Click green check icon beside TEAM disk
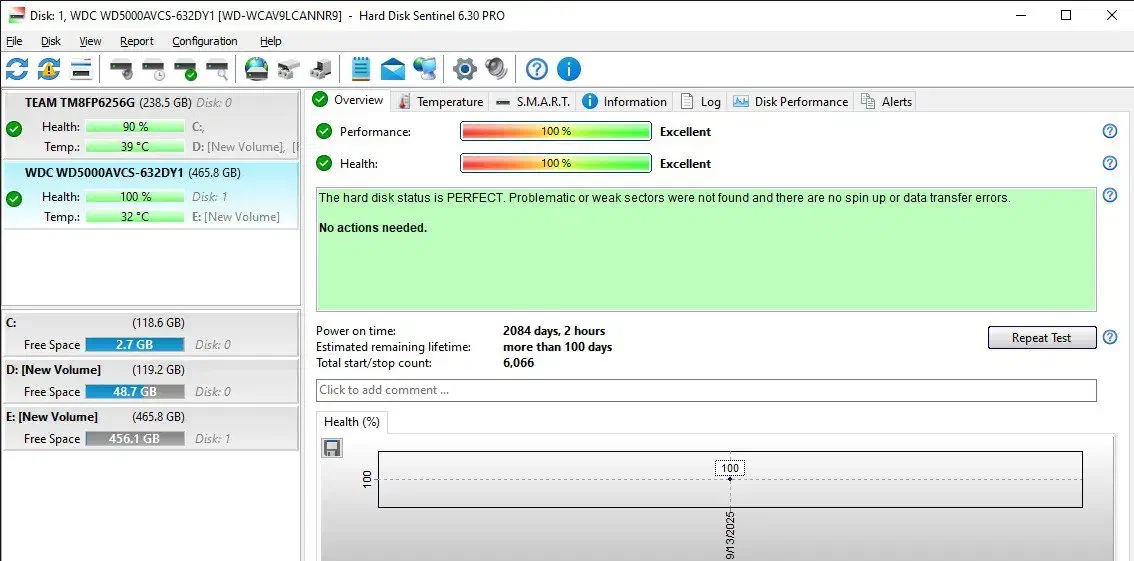Image resolution: width=1134 pixels, height=561 pixels. point(14,129)
